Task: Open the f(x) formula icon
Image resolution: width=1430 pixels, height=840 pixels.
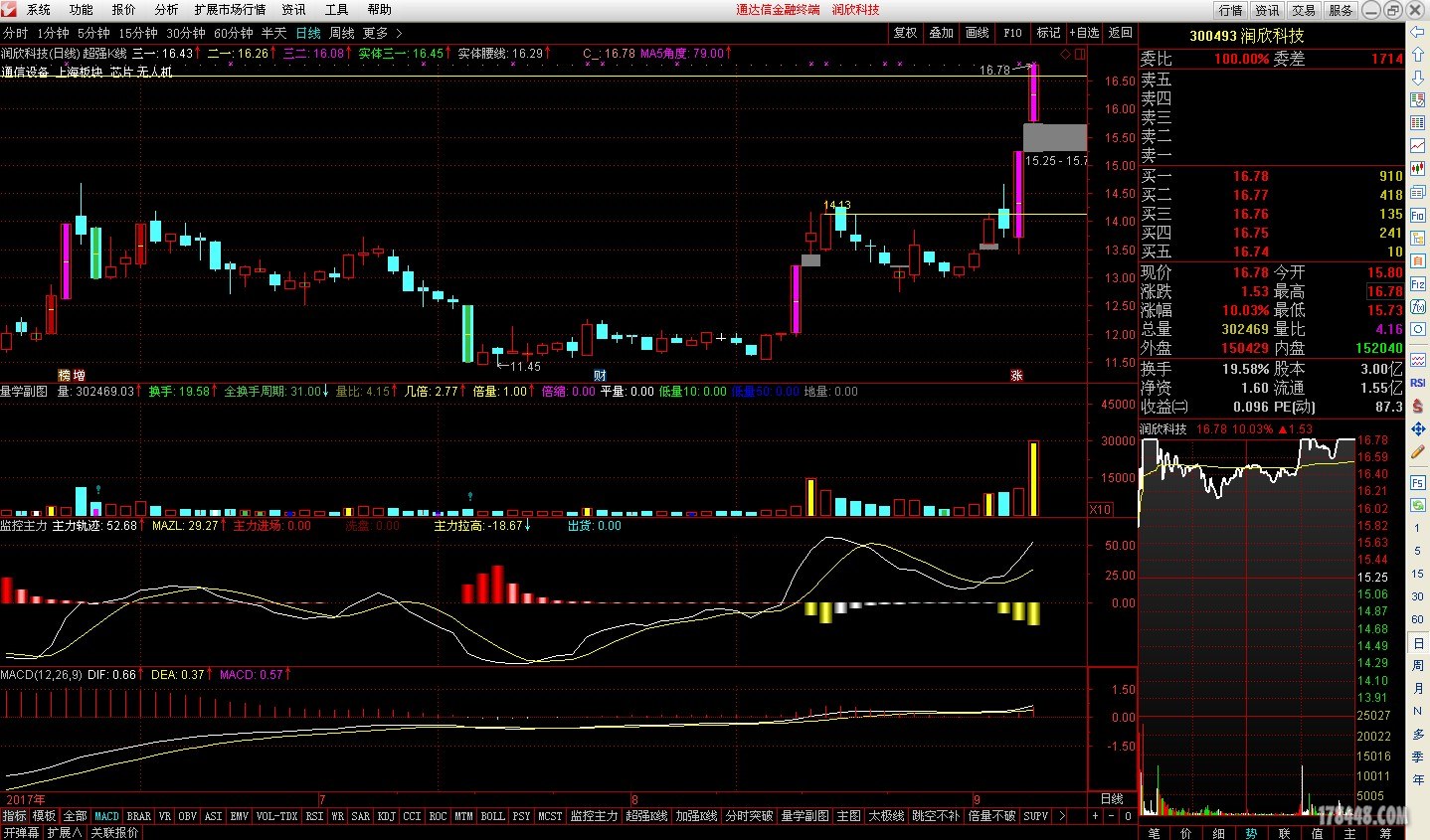Action: pos(1417,306)
